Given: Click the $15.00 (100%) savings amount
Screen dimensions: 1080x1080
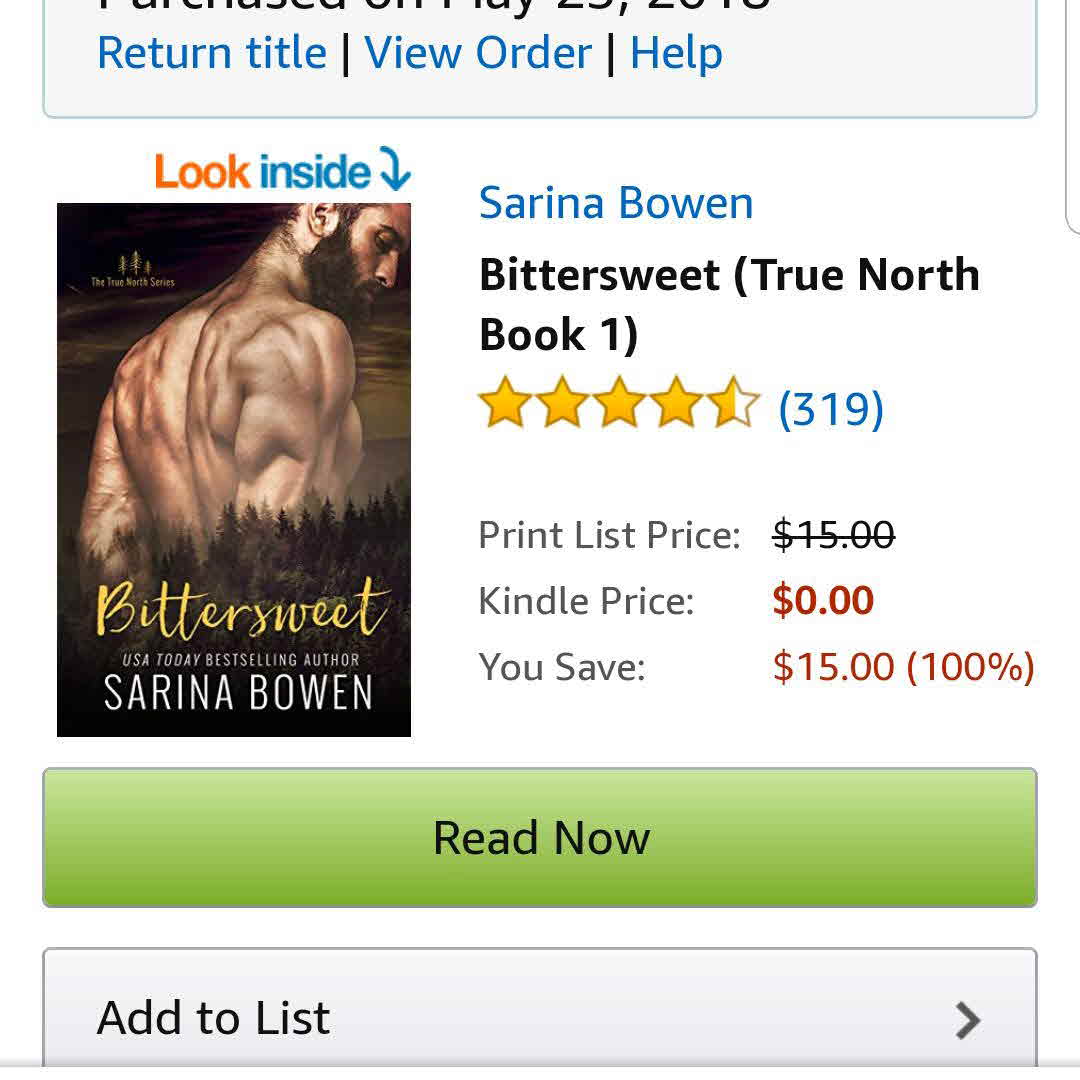Looking at the screenshot, I should point(903,666).
